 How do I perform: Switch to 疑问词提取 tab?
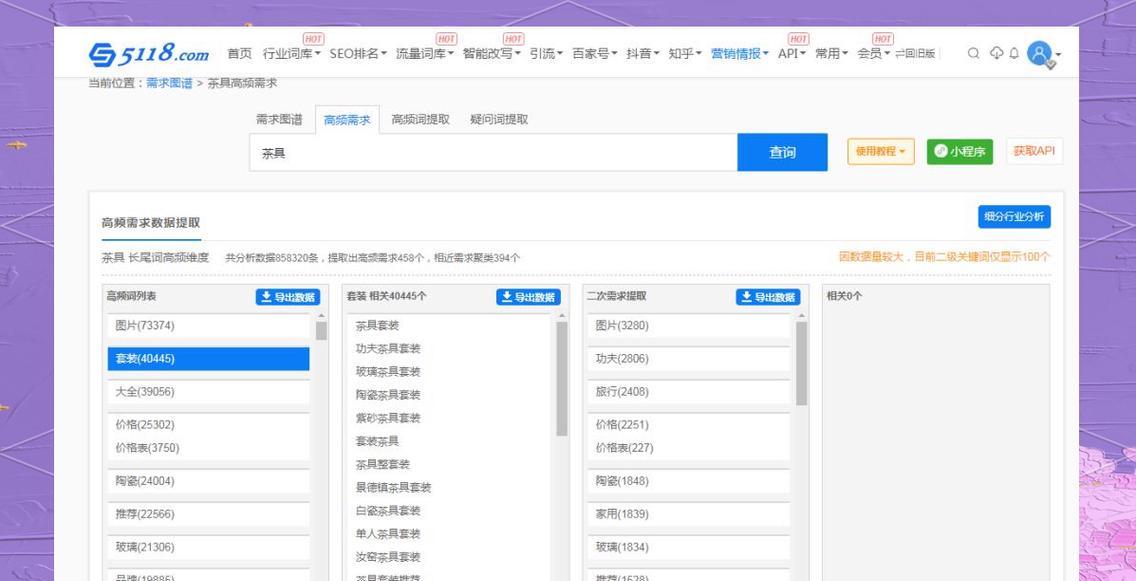pos(498,120)
